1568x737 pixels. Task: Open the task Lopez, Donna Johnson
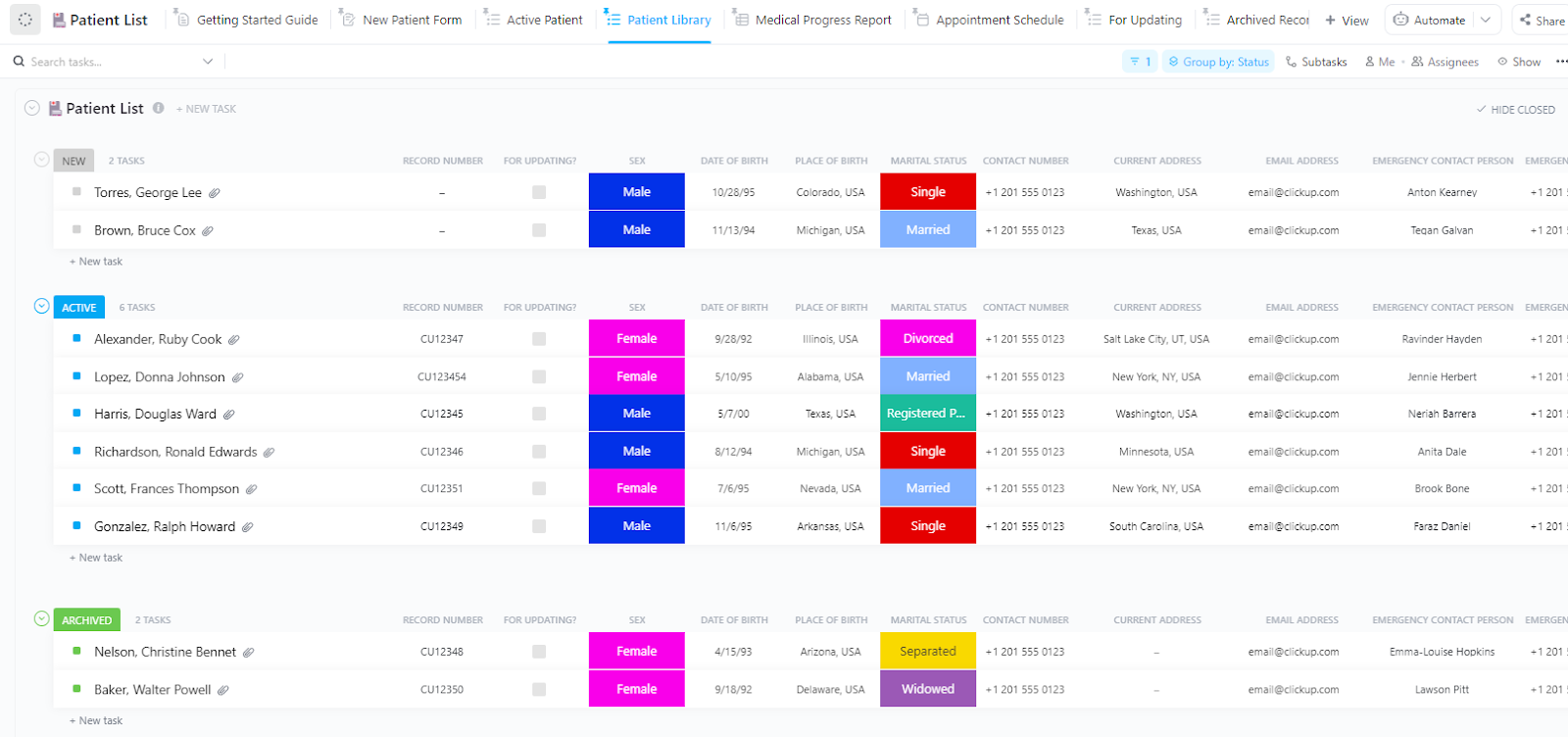coord(160,377)
